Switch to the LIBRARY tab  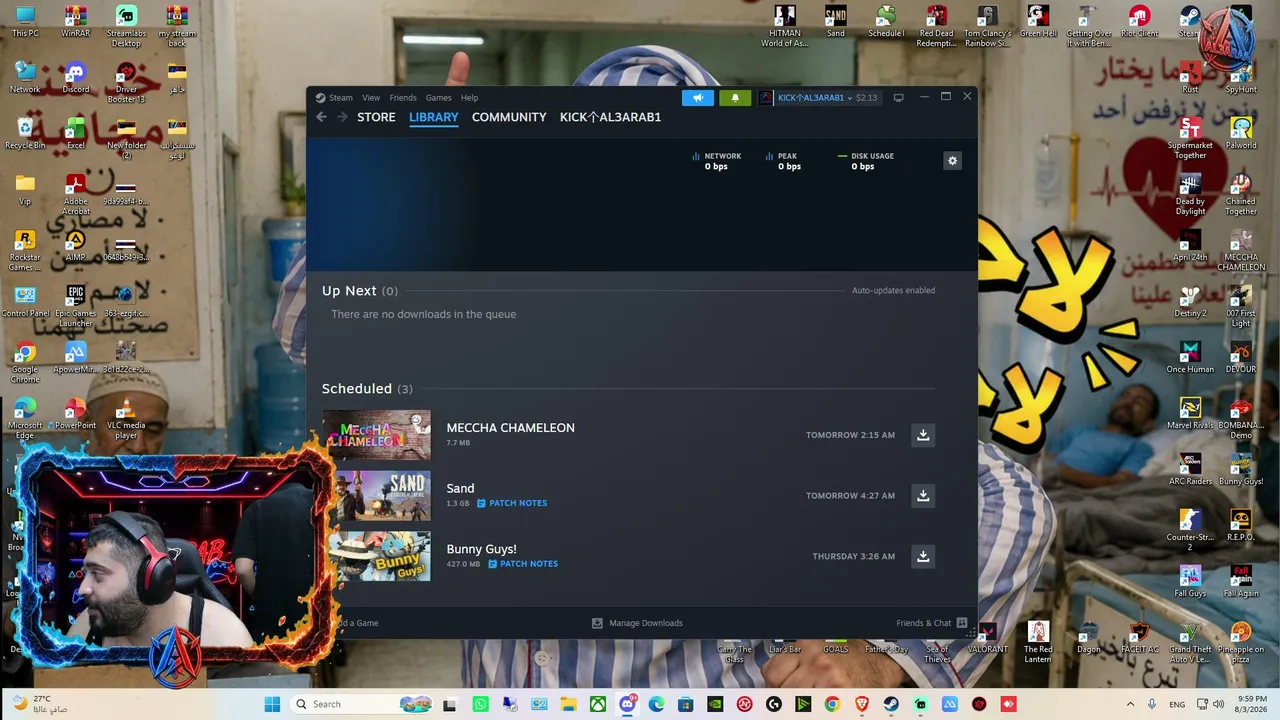coord(434,117)
